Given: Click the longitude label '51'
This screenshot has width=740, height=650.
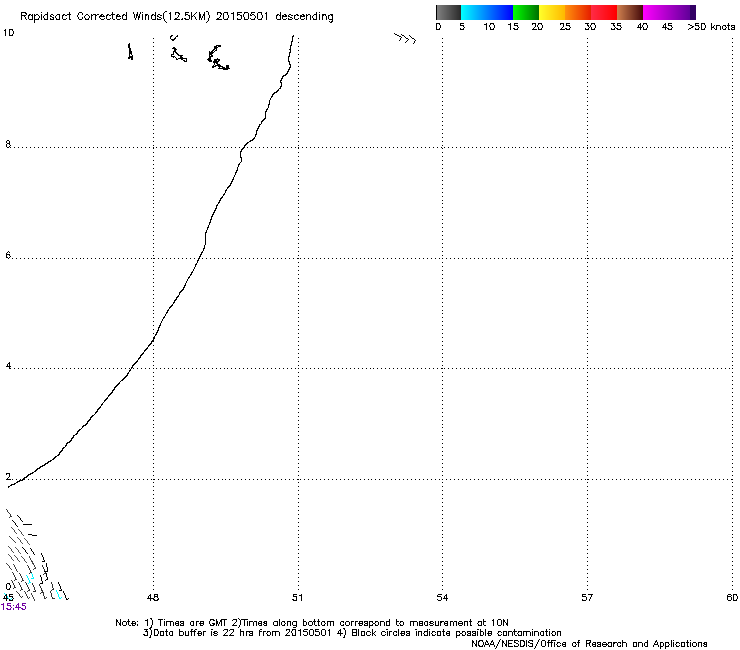Looking at the screenshot, I should (x=297, y=598).
